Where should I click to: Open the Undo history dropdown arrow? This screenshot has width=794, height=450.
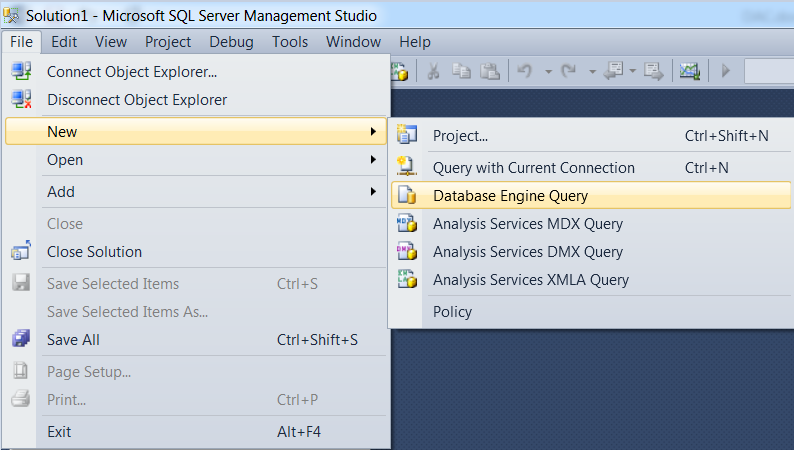point(548,72)
